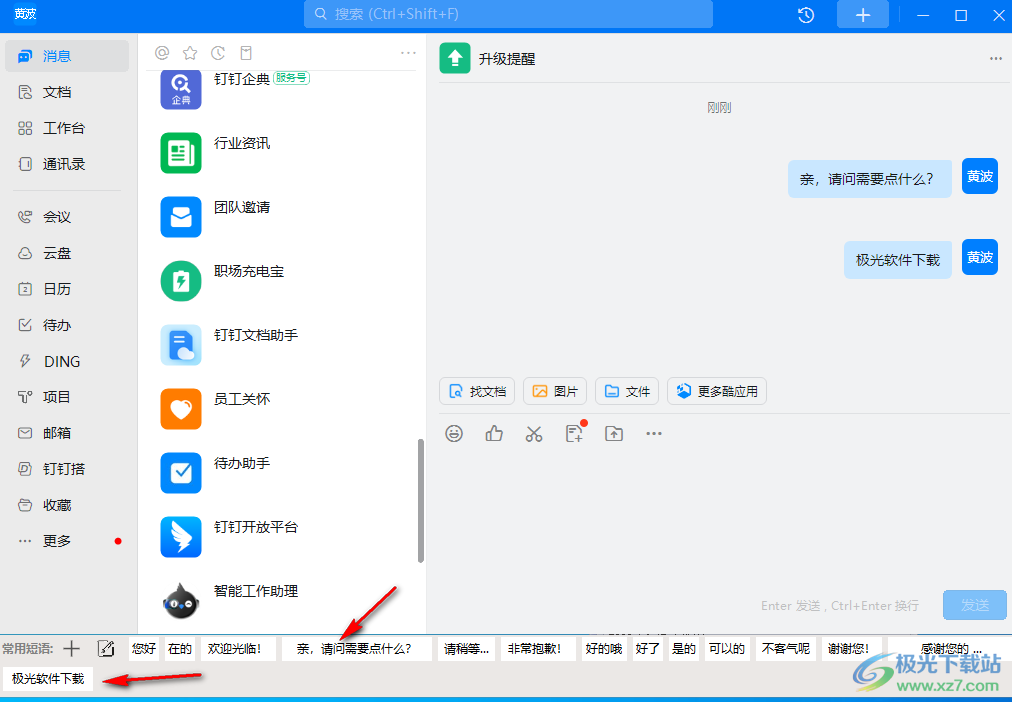Screen dimensions: 1012x702
Task: Open 智能工作助理 conversation
Action: pos(281,600)
